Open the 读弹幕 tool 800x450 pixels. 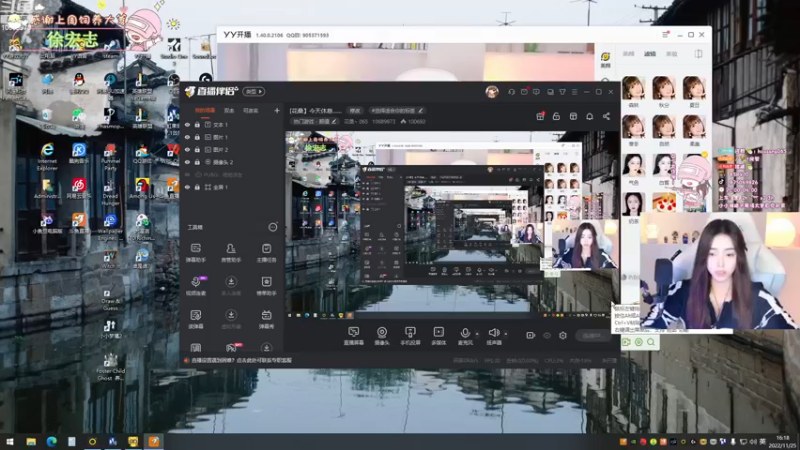pos(195,319)
